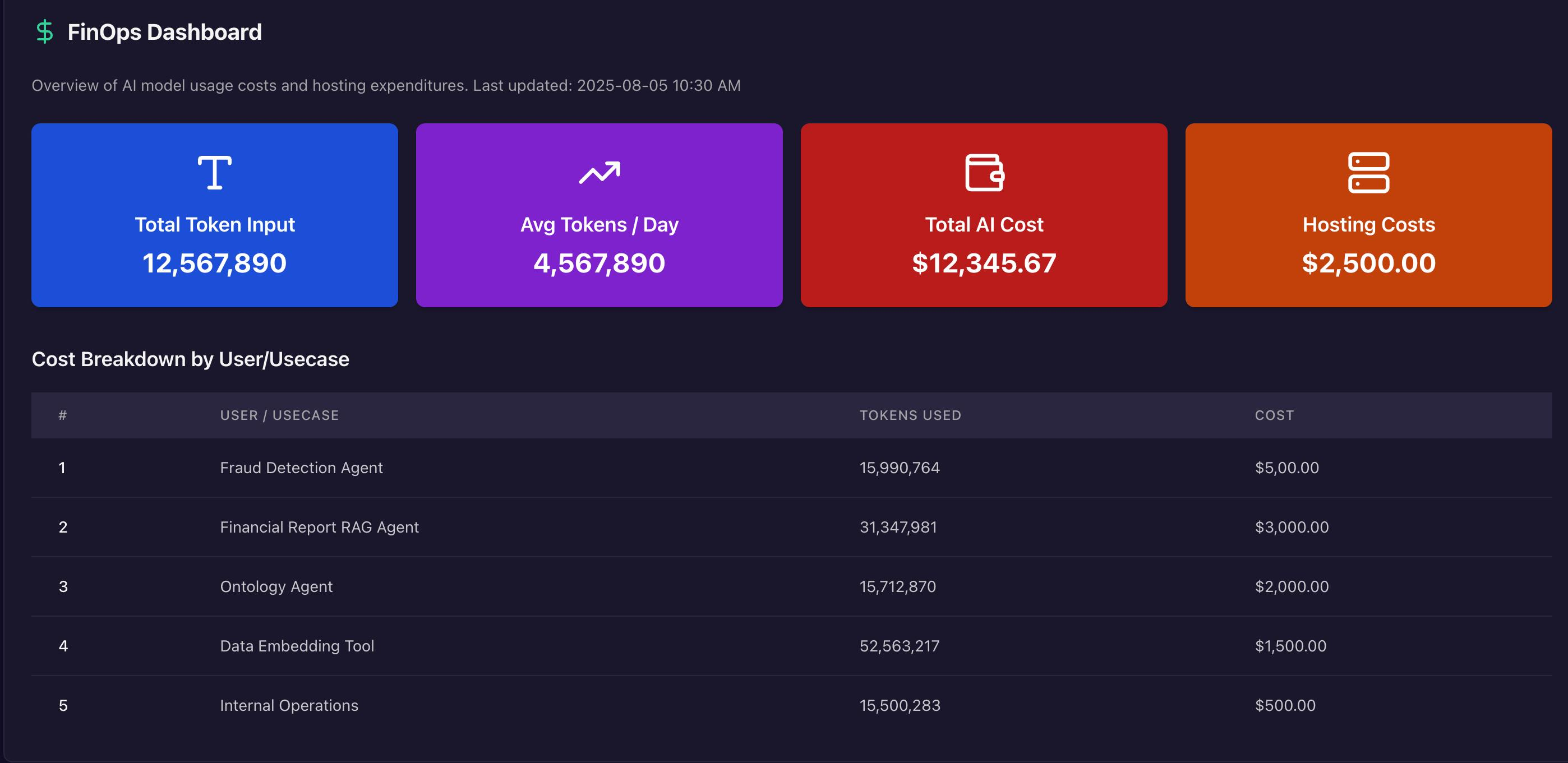1568x763 pixels.
Task: Click the Hosting Costs label
Action: pyautogui.click(x=1368, y=224)
